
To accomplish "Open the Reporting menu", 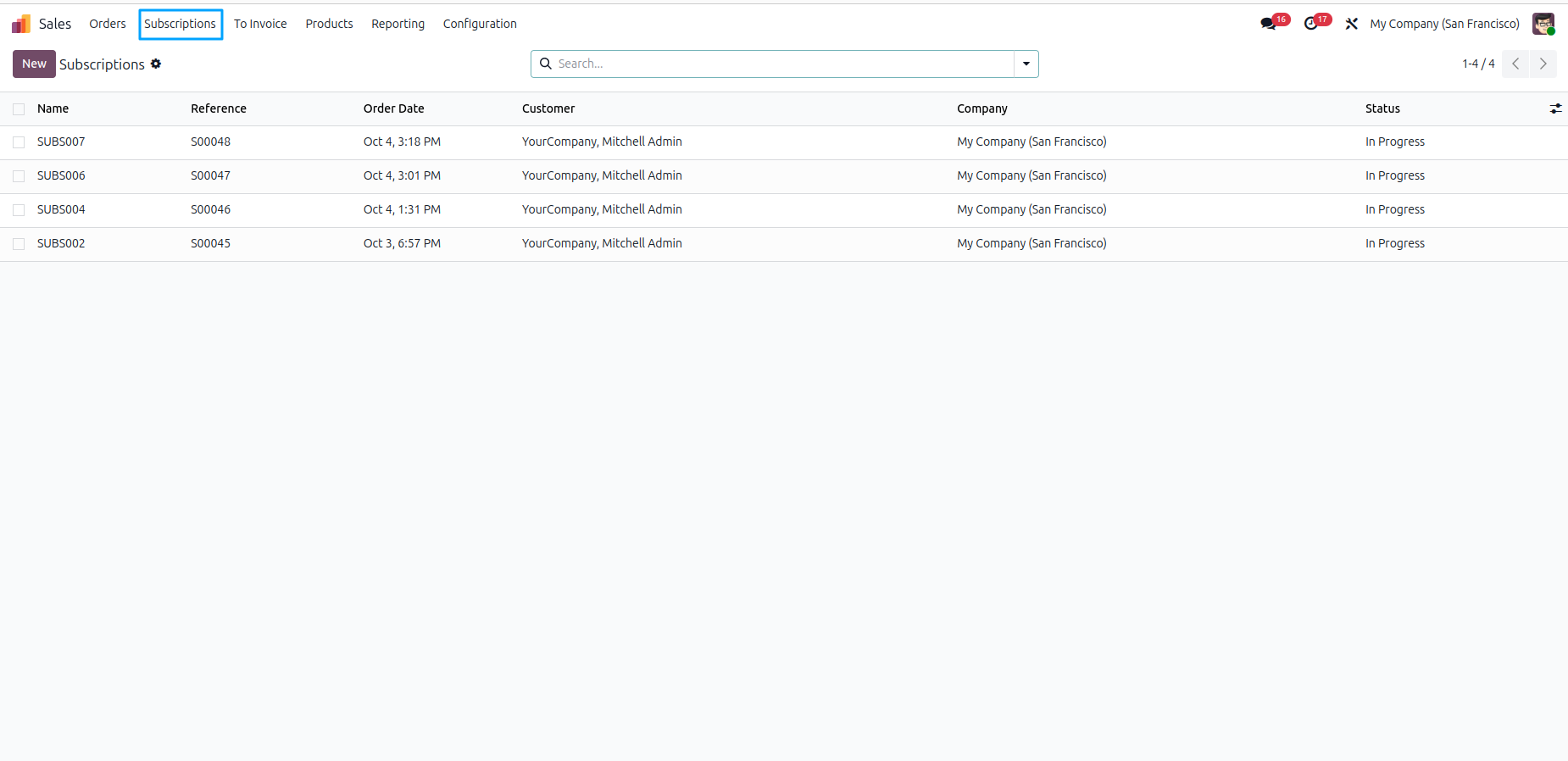I will [x=398, y=24].
